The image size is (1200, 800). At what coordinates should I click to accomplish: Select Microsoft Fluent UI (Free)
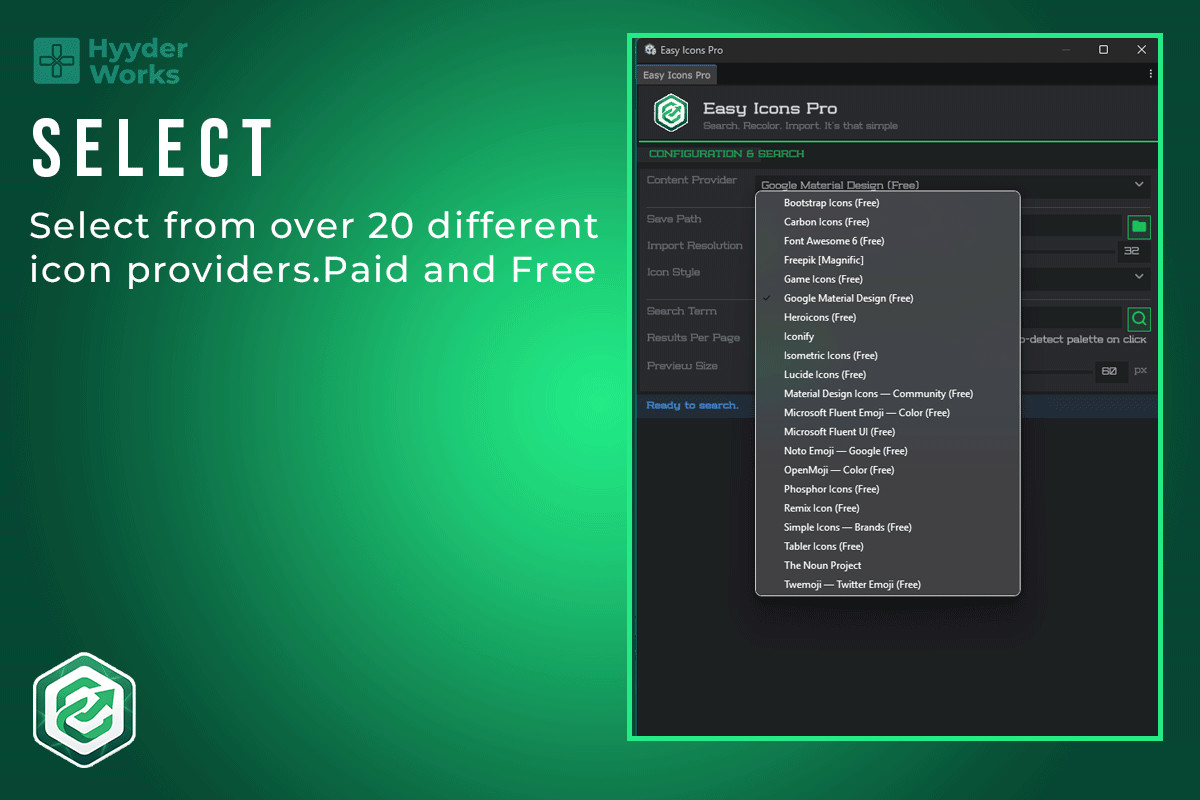pos(888,432)
